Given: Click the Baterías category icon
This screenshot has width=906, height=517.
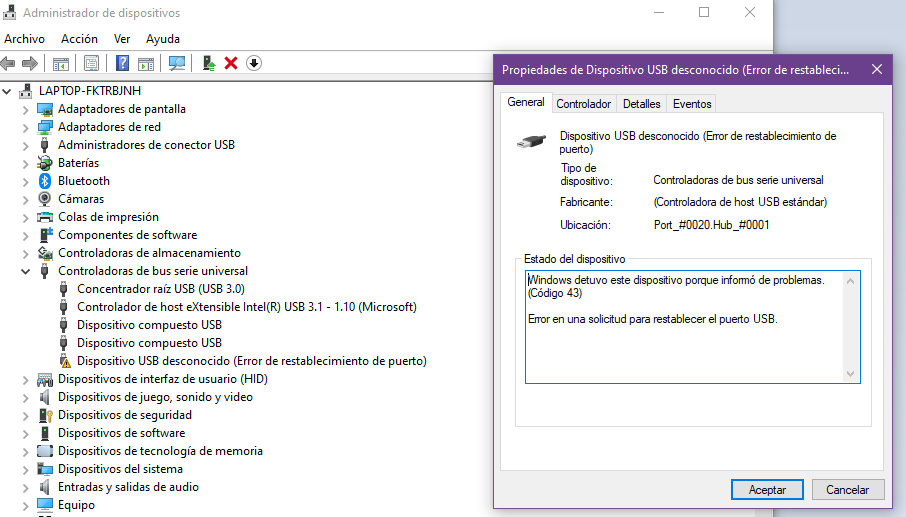Looking at the screenshot, I should 44,163.
